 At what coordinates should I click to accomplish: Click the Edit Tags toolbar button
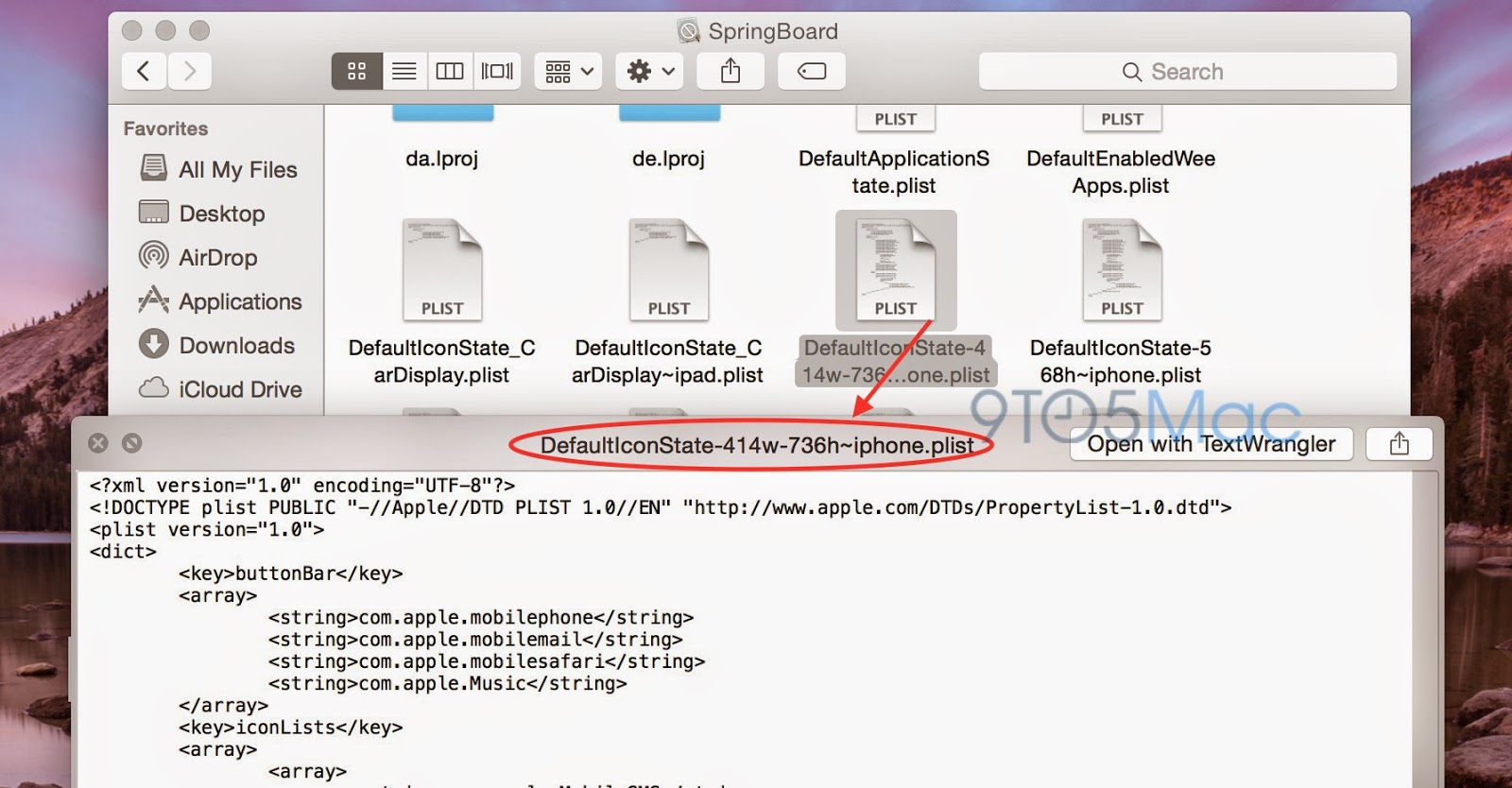pos(812,71)
